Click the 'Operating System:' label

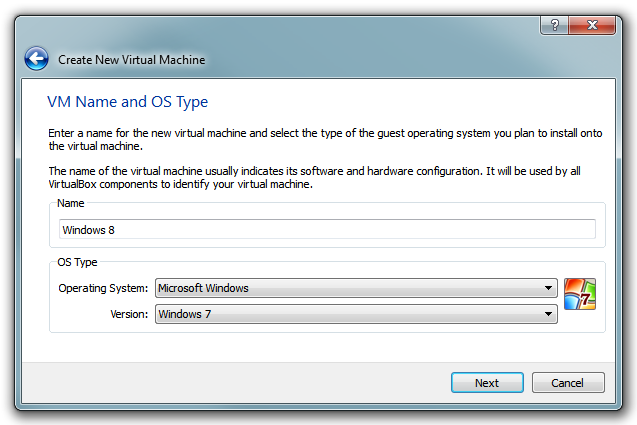(x=103, y=288)
